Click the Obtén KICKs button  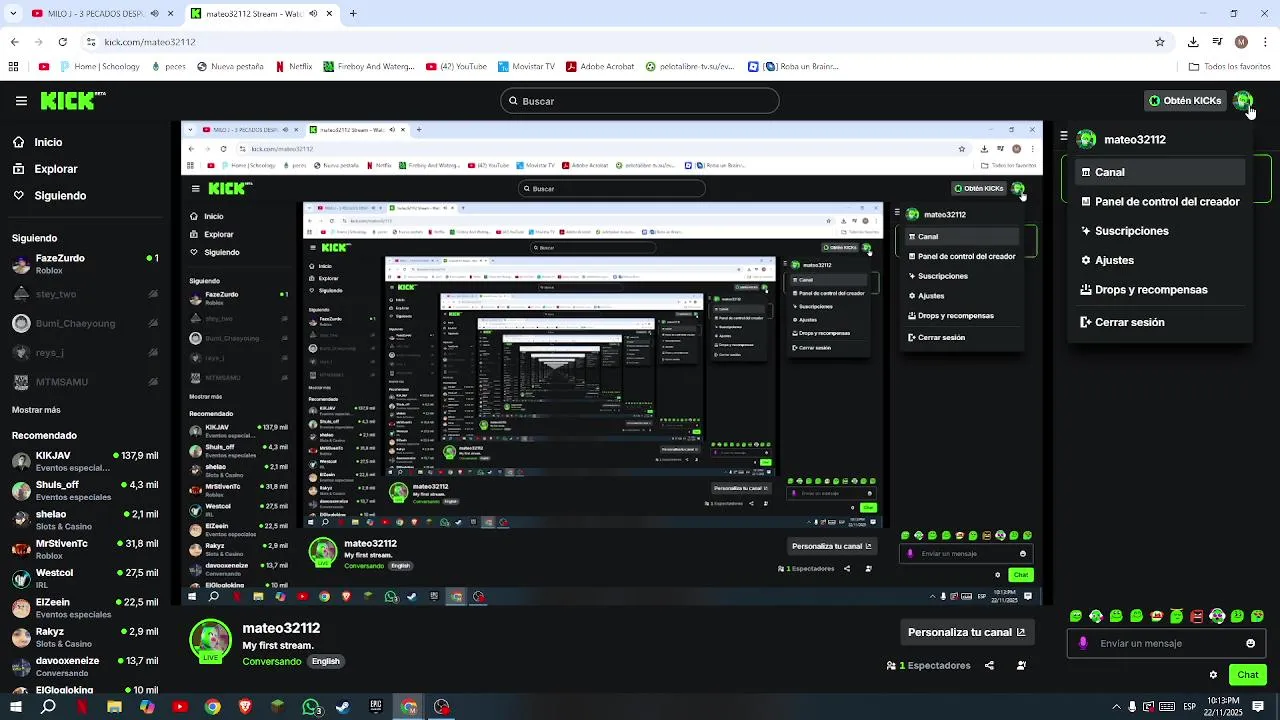[1185, 101]
